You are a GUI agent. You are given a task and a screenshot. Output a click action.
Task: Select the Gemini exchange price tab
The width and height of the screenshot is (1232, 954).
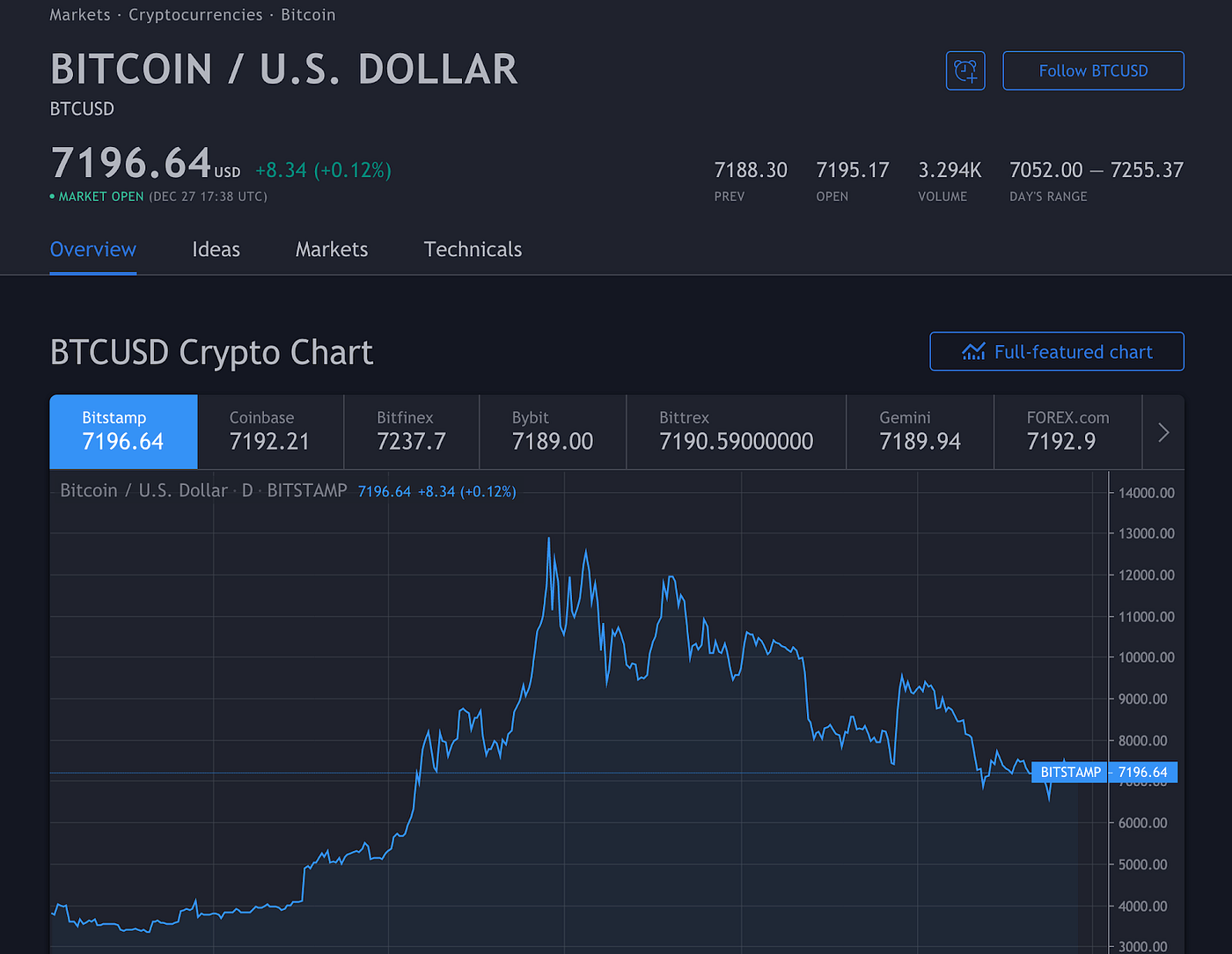(919, 431)
